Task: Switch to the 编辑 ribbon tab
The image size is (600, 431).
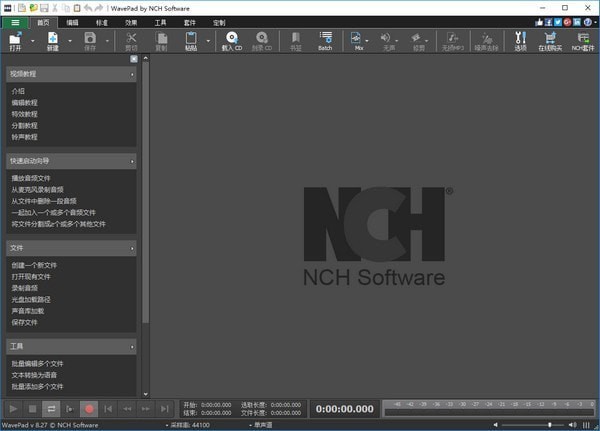Action: [x=73, y=20]
